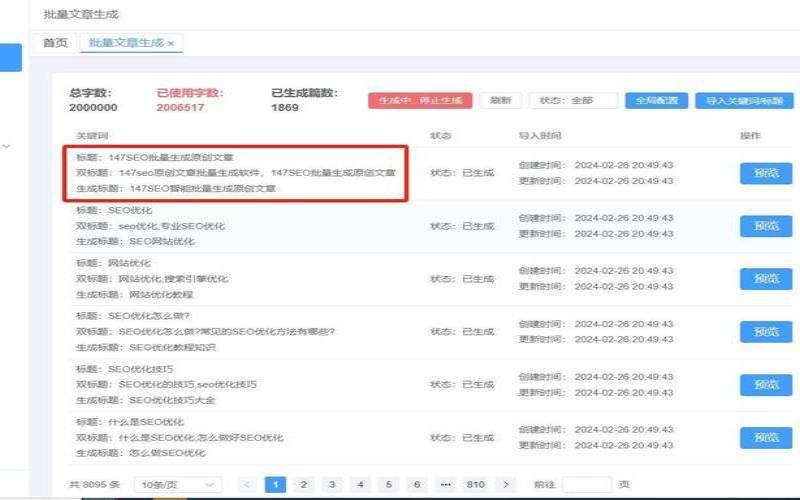The height and width of the screenshot is (500, 800).
Task: Click 状态: 已生成 in 网站优化 row
Action: click(x=462, y=279)
